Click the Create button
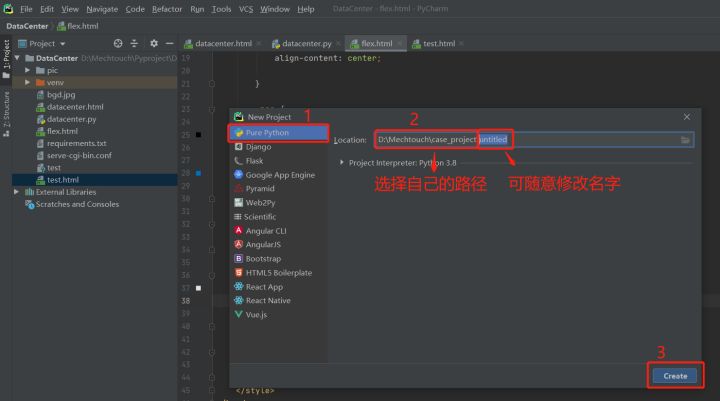Image resolution: width=720 pixels, height=401 pixels. [675, 376]
